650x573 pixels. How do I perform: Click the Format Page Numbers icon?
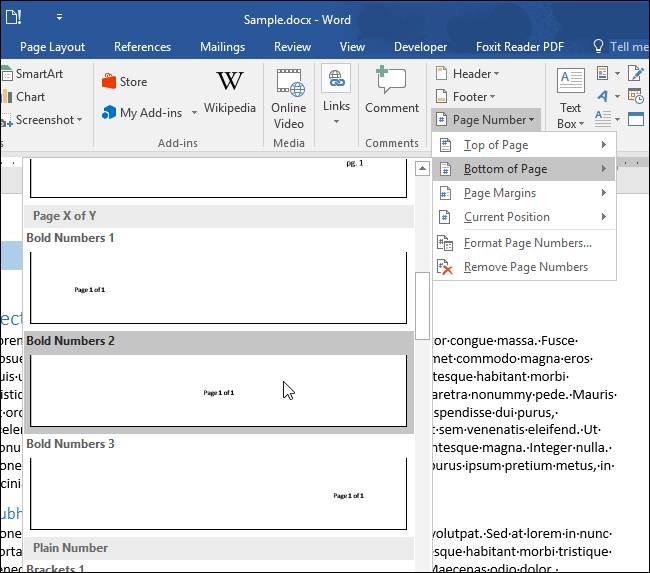click(445, 243)
